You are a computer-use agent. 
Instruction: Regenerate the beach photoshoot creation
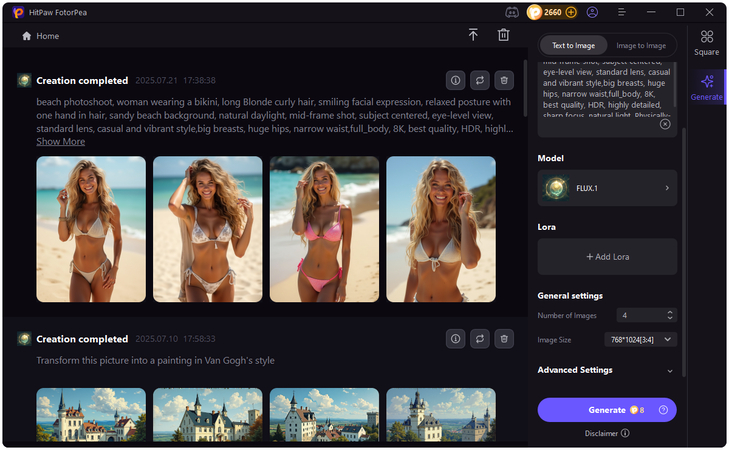(480, 80)
